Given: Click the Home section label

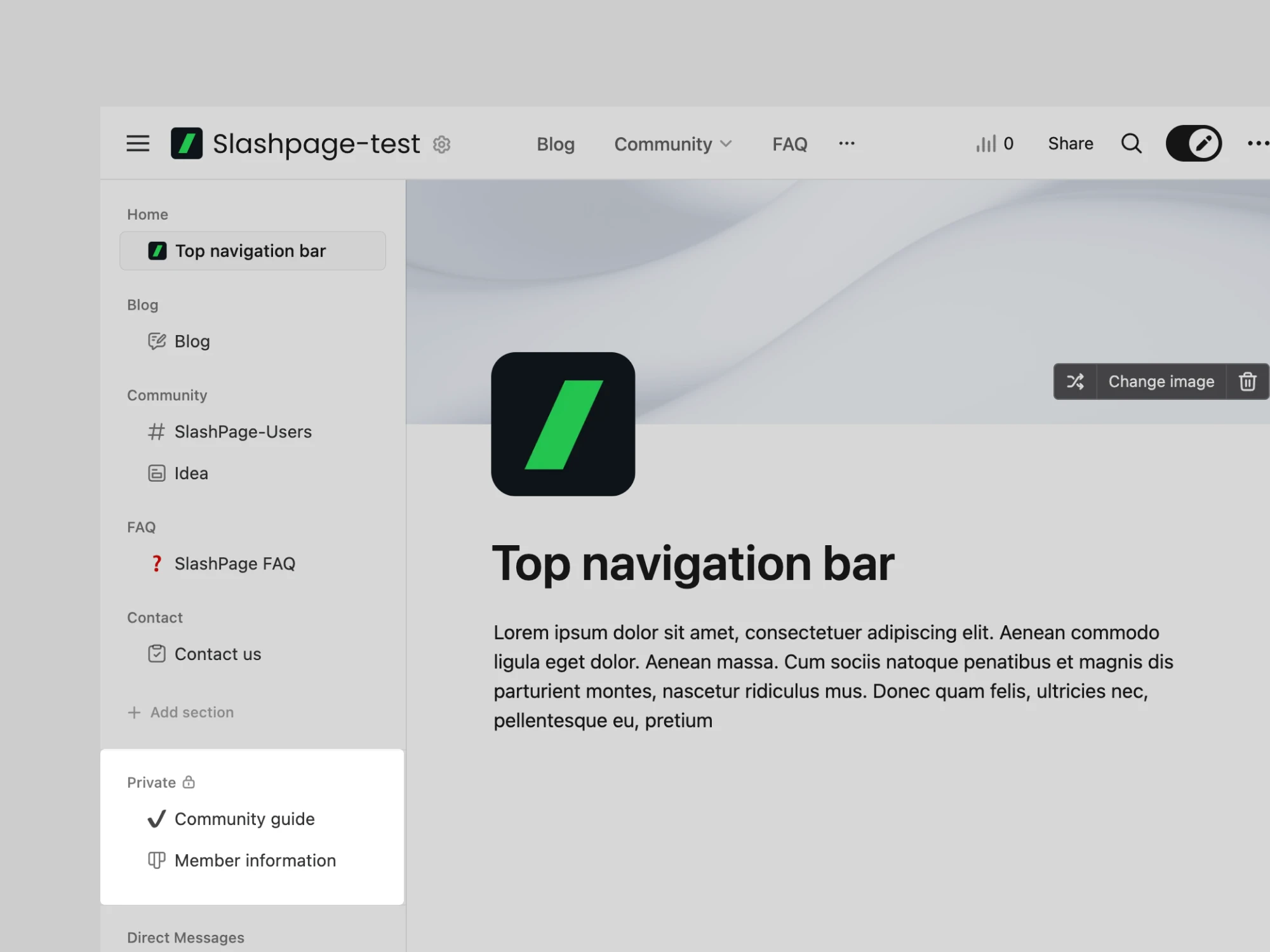Looking at the screenshot, I should pos(147,215).
